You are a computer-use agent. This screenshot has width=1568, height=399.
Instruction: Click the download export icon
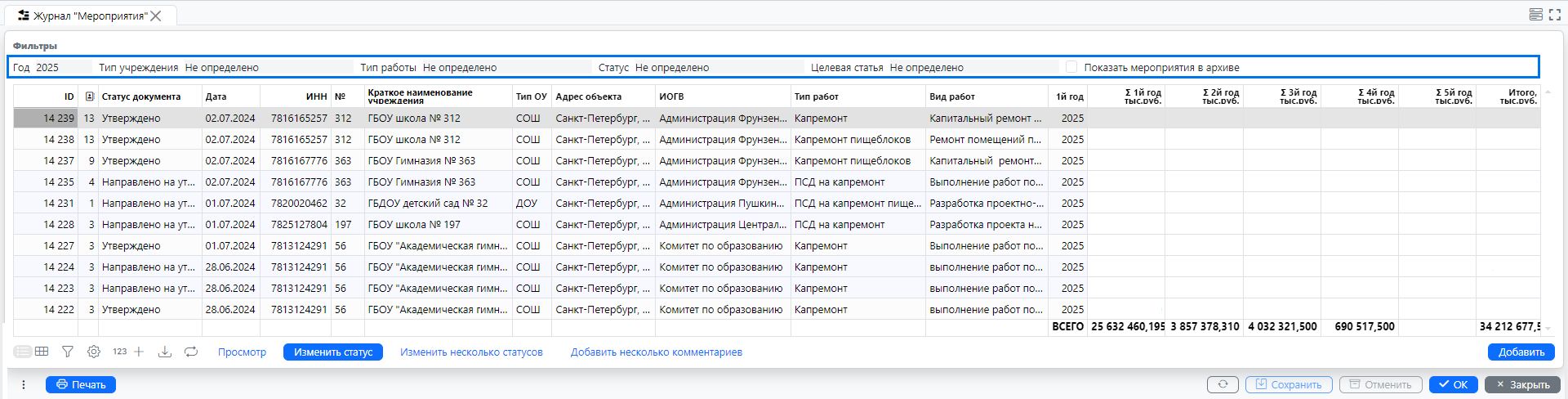(x=164, y=352)
